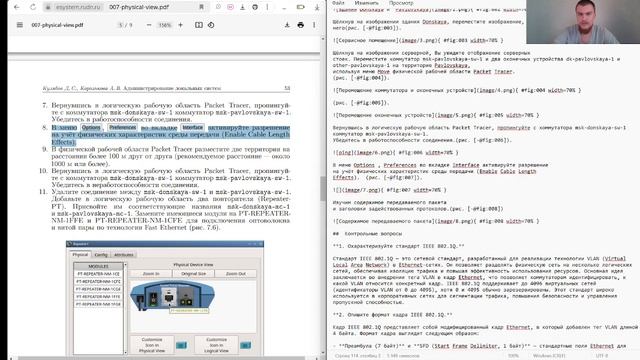Screen dimensions: 640x360
Task: Click line '**2. Опишите формат кадра IEEE 802.1Q.**'
Action: click(x=393, y=315)
